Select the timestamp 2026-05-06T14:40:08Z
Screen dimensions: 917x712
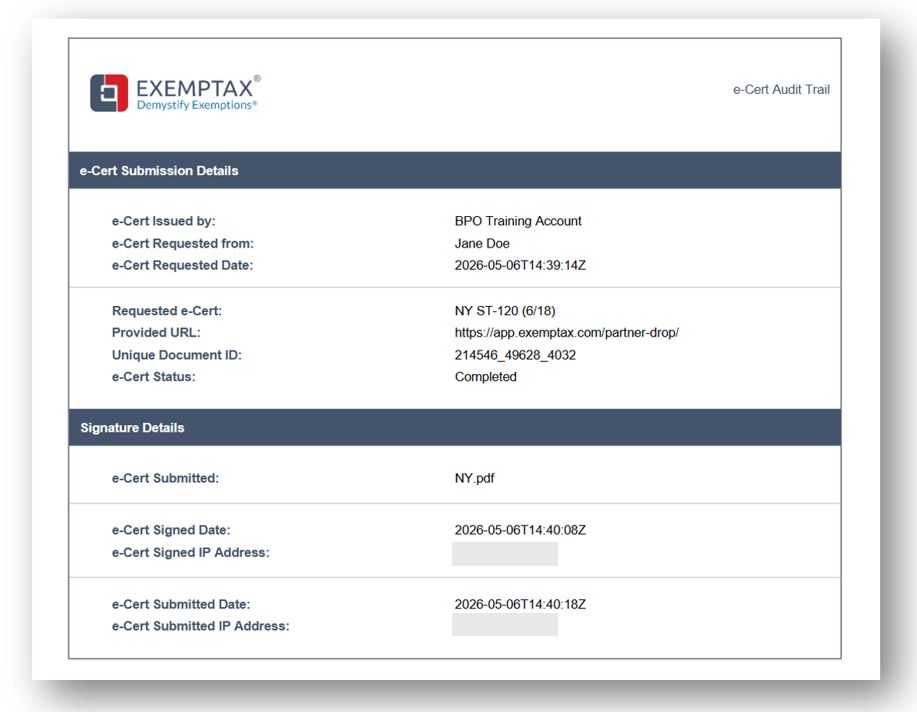click(x=520, y=530)
